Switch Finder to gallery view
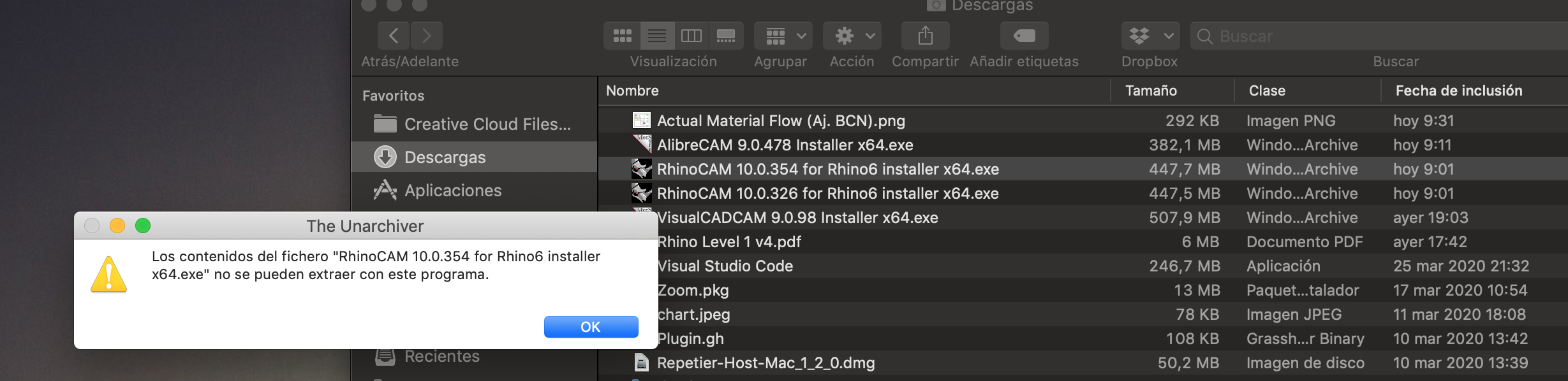This screenshot has height=381, width=1568. tap(726, 36)
